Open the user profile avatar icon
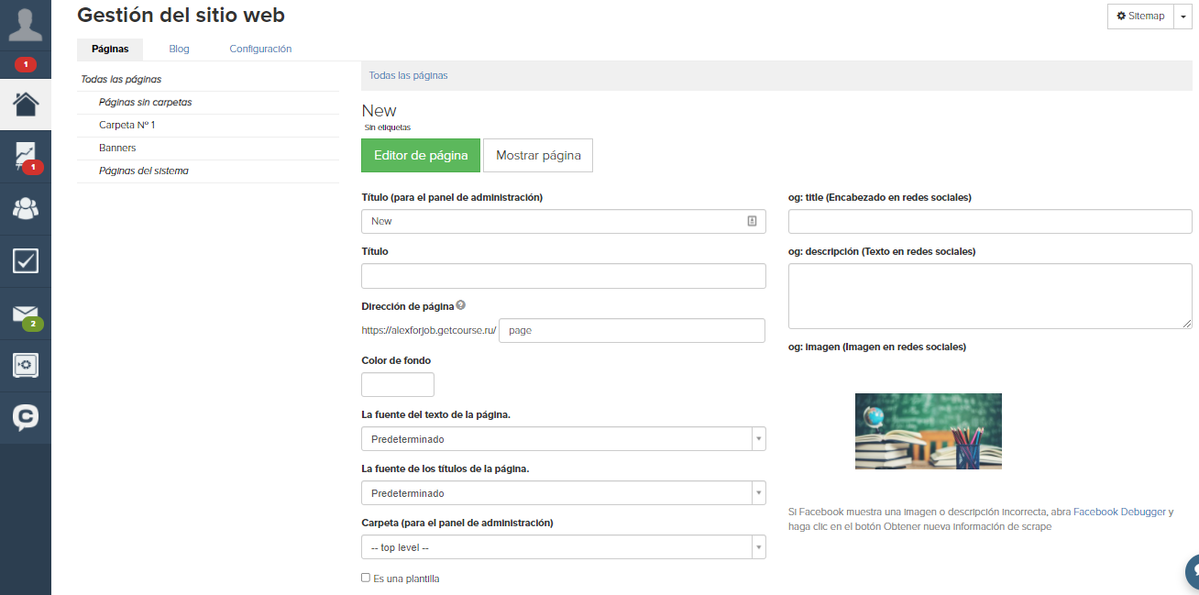This screenshot has width=1199, height=595. point(25,26)
